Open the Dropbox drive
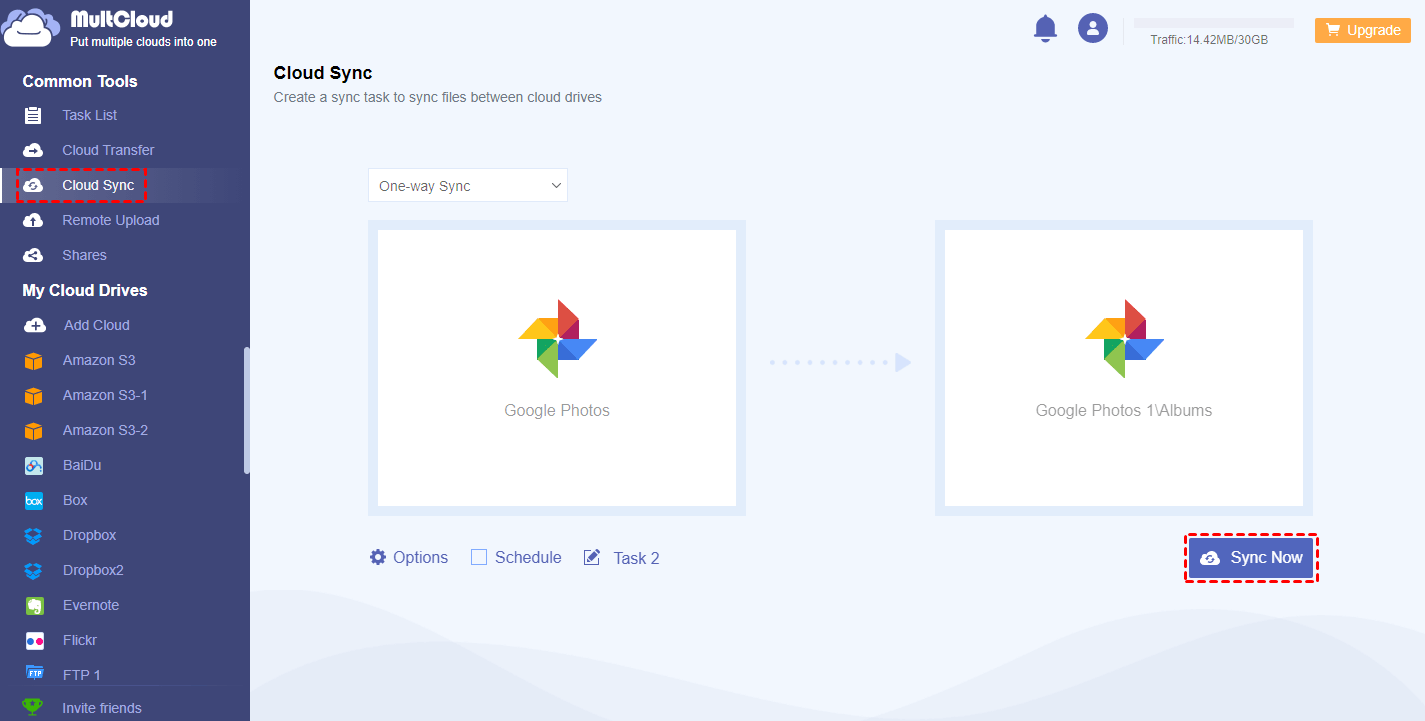Viewport: 1425px width, 721px height. pos(89,535)
